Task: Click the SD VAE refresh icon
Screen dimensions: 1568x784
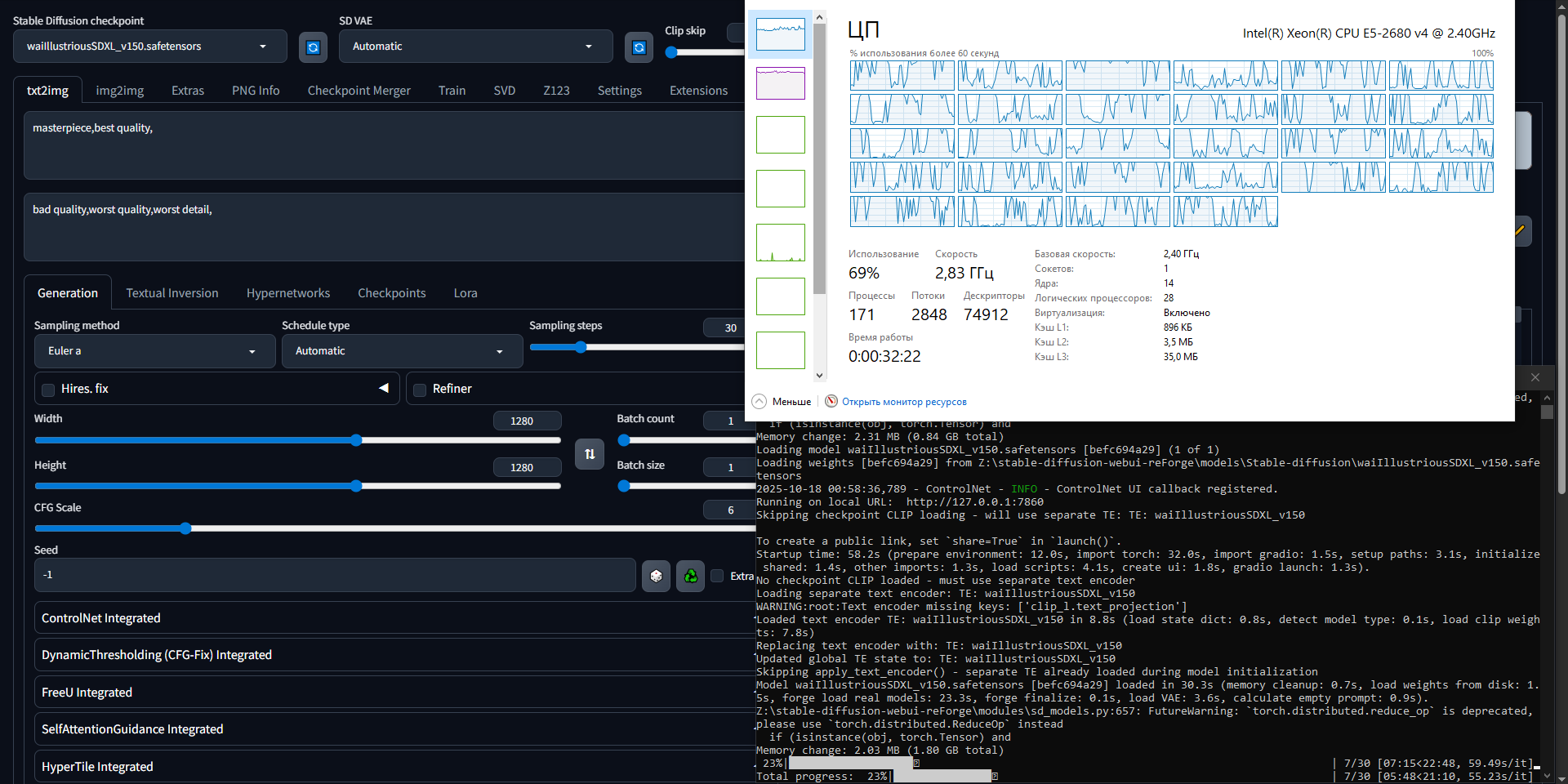Action: click(x=639, y=47)
